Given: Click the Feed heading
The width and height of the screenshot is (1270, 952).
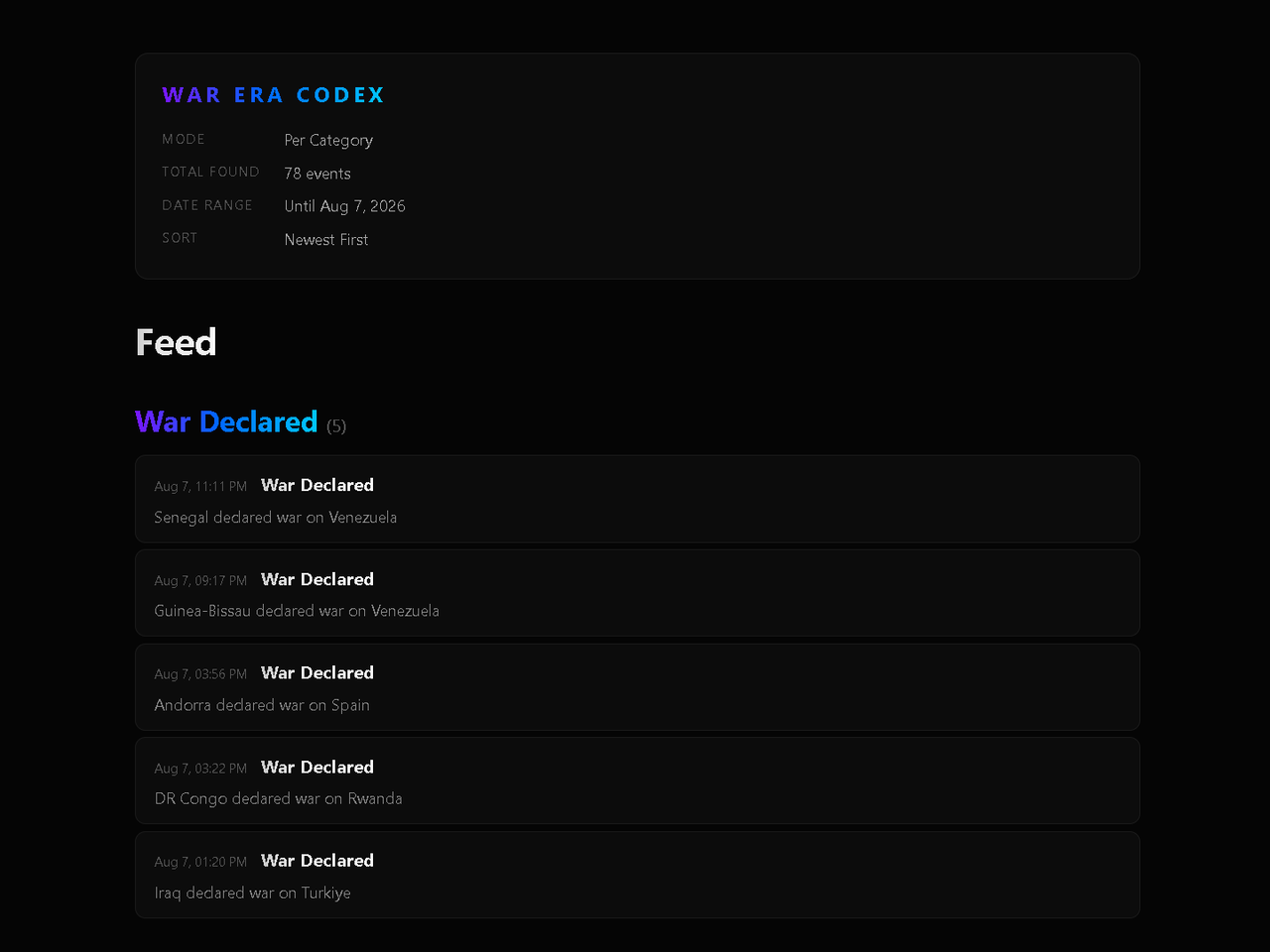Looking at the screenshot, I should (176, 342).
